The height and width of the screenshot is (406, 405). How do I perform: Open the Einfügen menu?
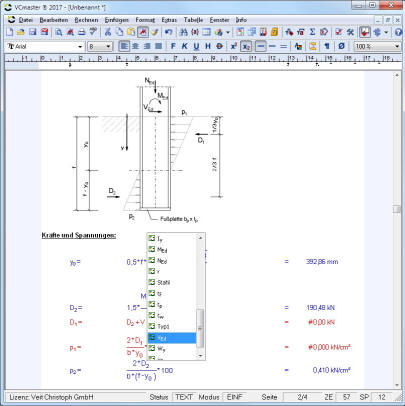(116, 20)
